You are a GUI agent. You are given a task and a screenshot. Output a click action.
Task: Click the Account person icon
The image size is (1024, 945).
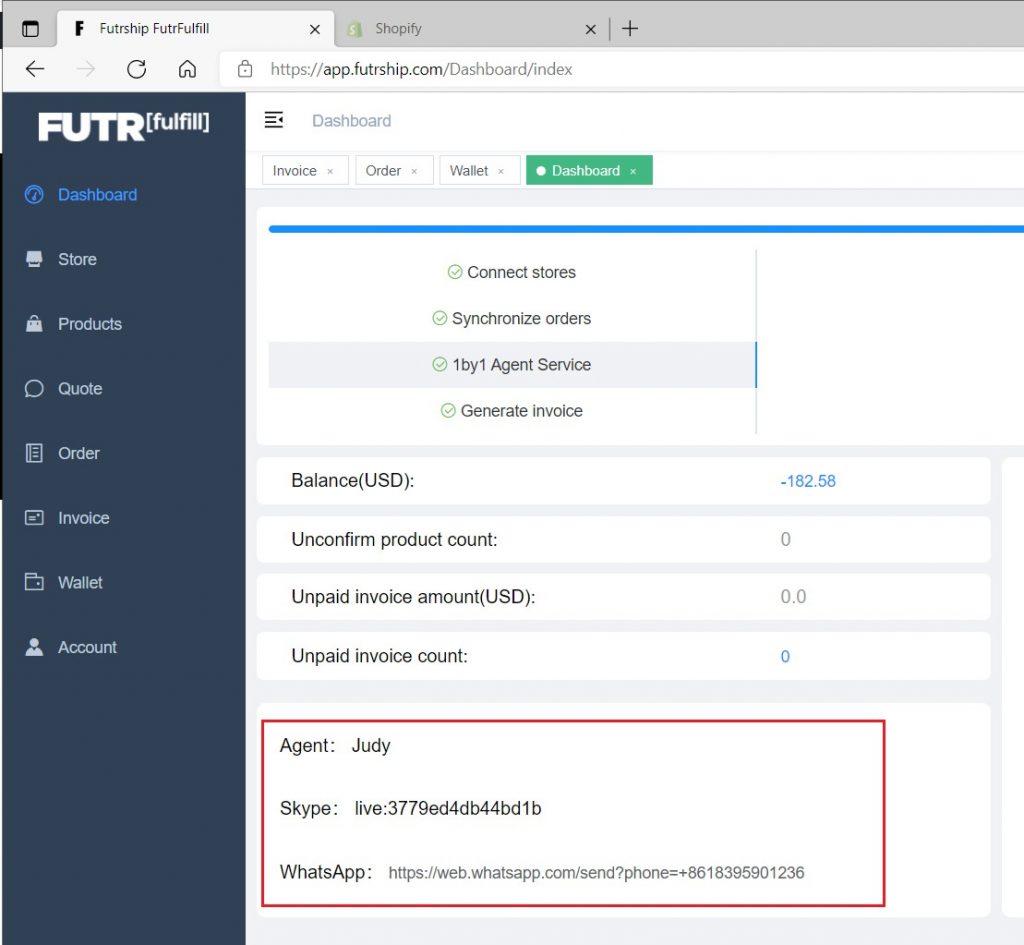pos(34,647)
